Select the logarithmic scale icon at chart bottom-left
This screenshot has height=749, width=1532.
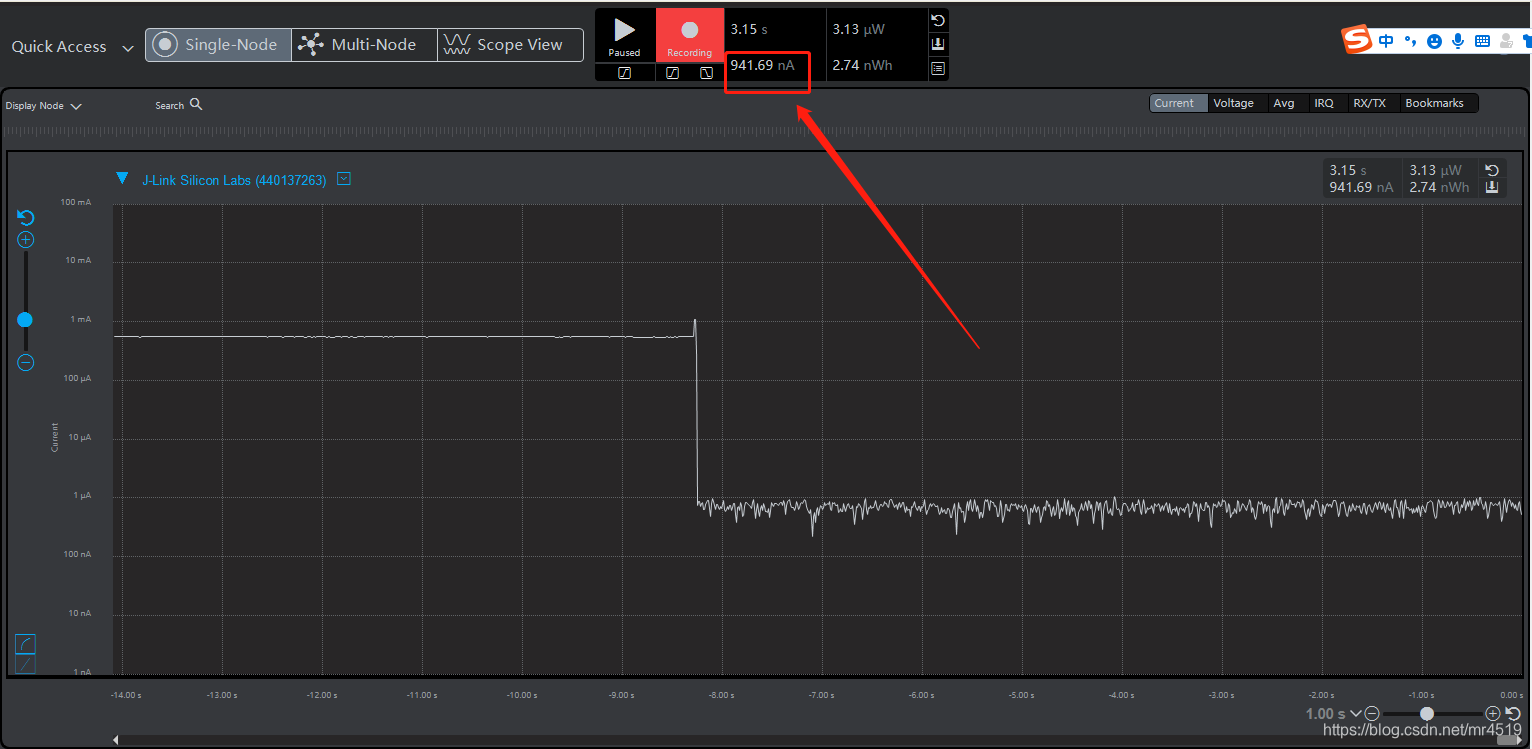(x=26, y=643)
